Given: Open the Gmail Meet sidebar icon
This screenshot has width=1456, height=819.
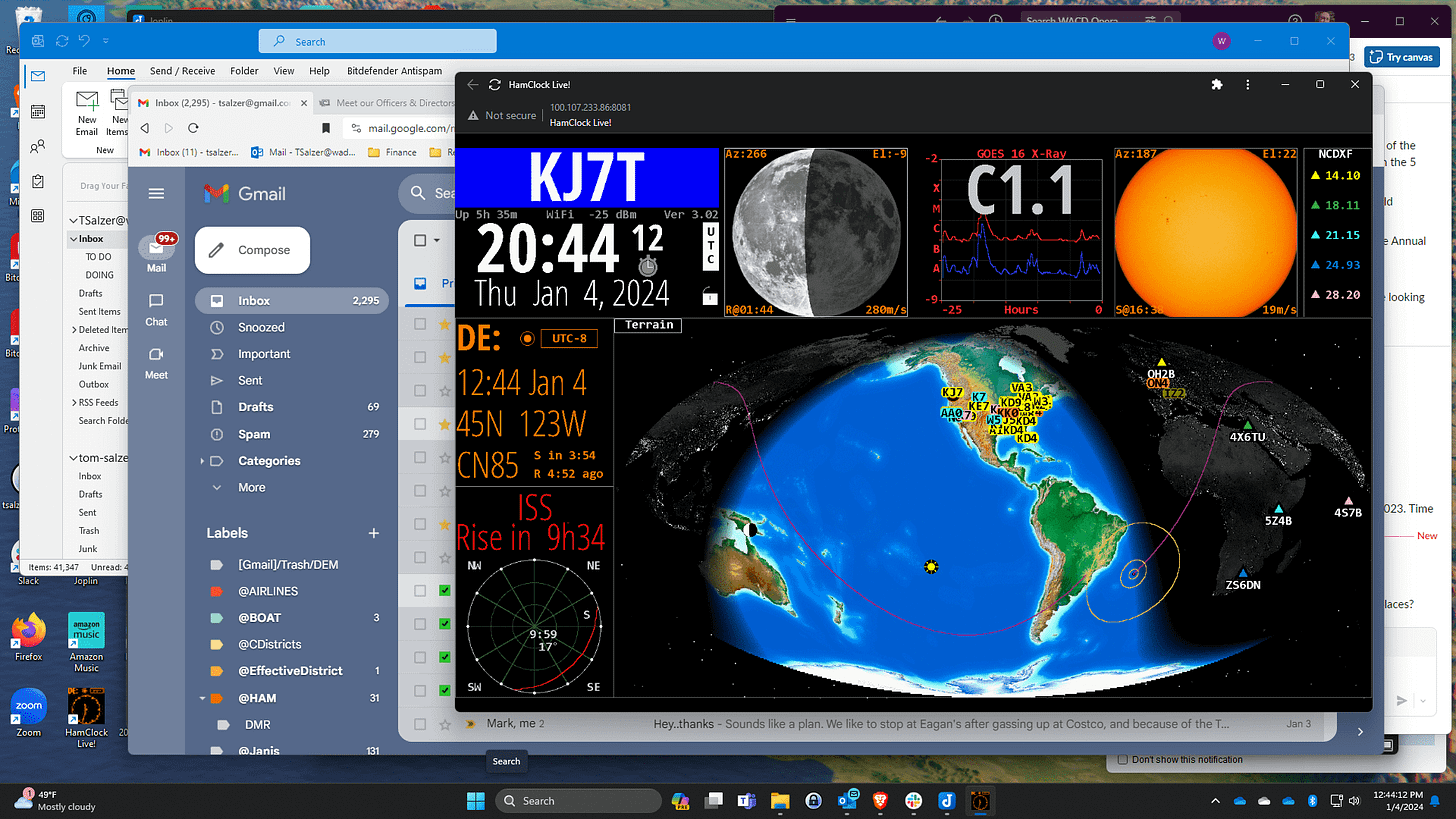Looking at the screenshot, I should point(156,360).
